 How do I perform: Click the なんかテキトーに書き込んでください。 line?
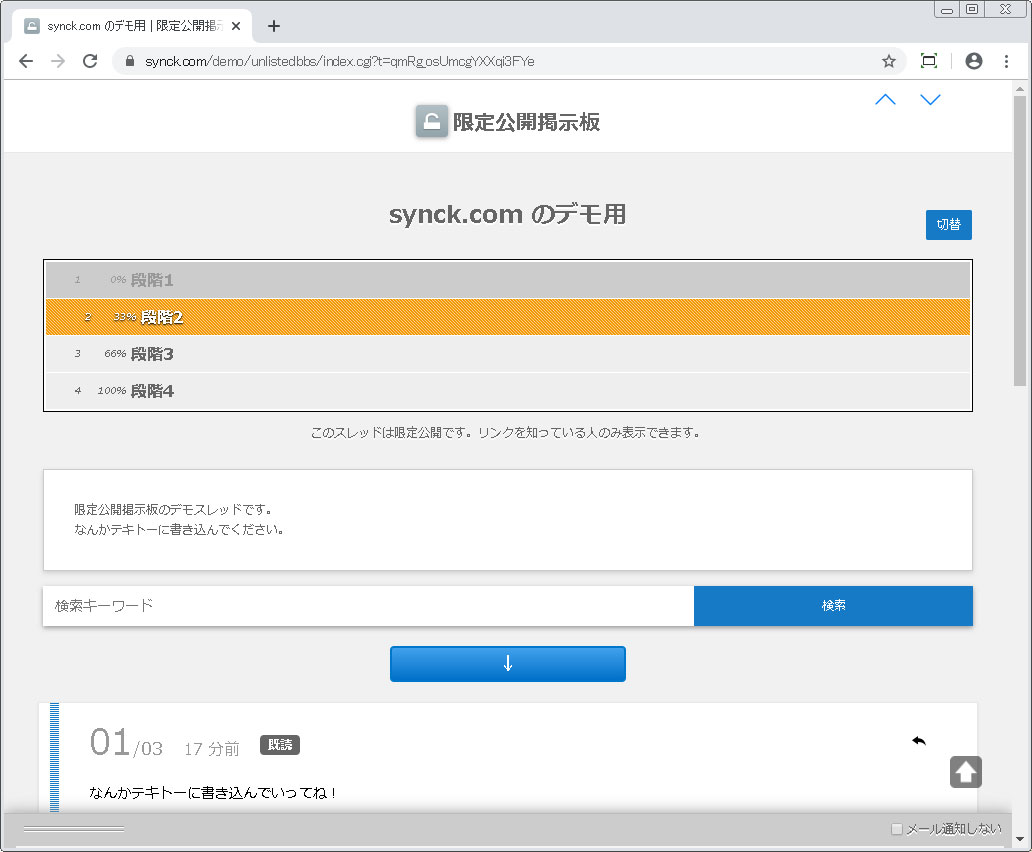click(x=179, y=530)
